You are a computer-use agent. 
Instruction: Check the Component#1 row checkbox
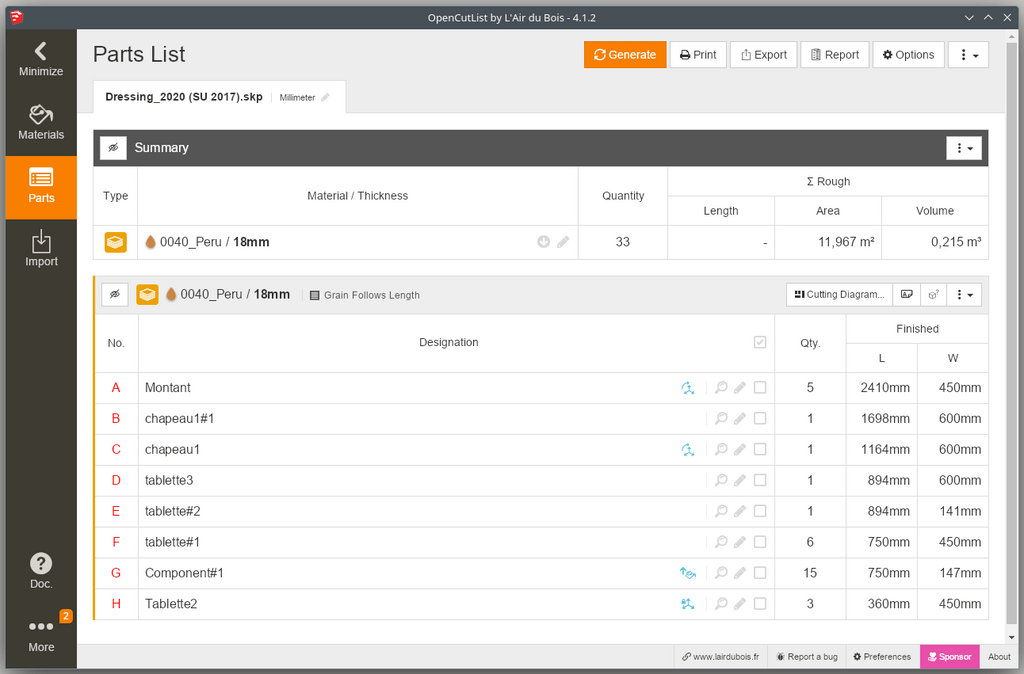pyautogui.click(x=760, y=572)
